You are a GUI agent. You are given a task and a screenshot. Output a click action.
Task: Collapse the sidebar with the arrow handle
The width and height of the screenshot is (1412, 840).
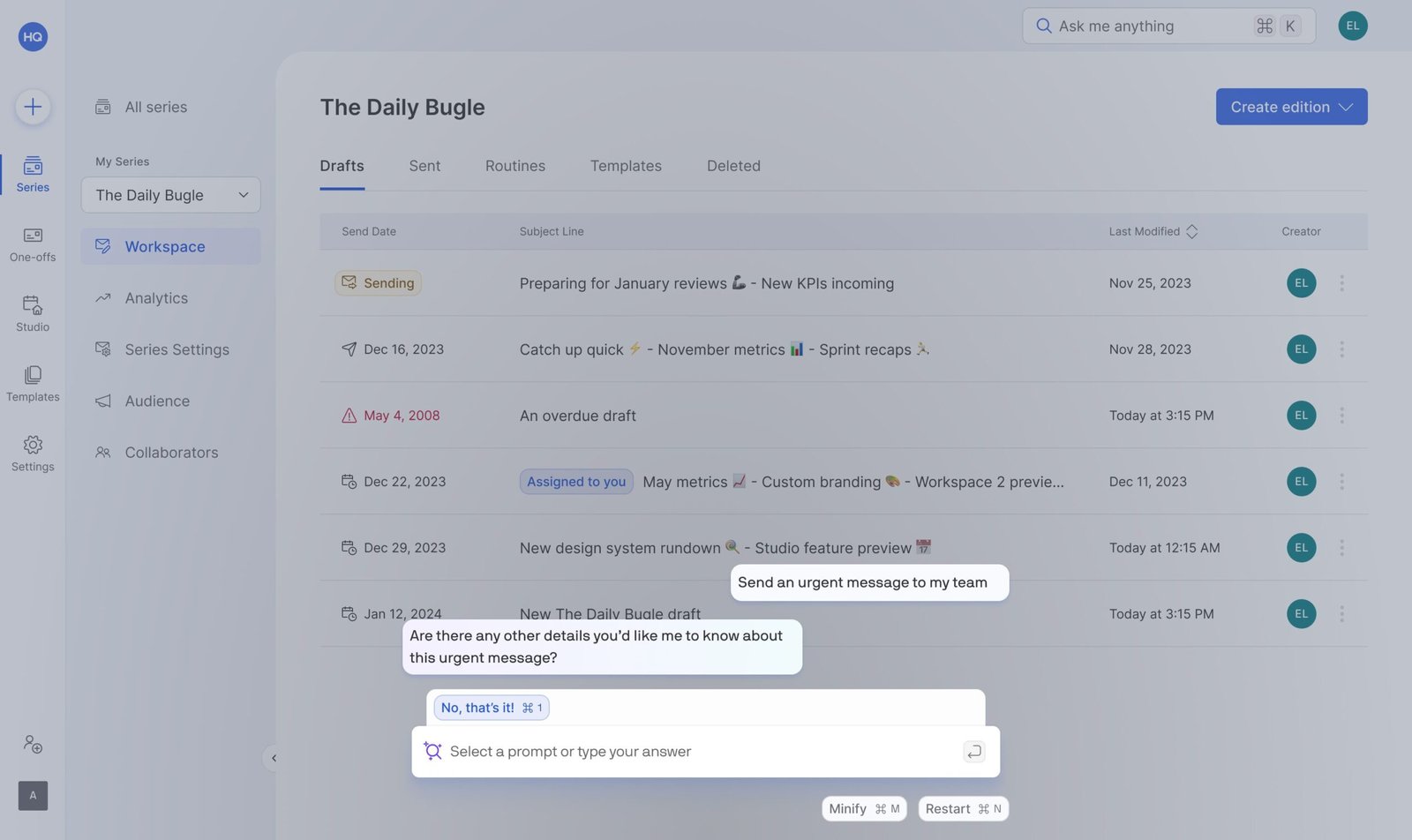click(274, 758)
